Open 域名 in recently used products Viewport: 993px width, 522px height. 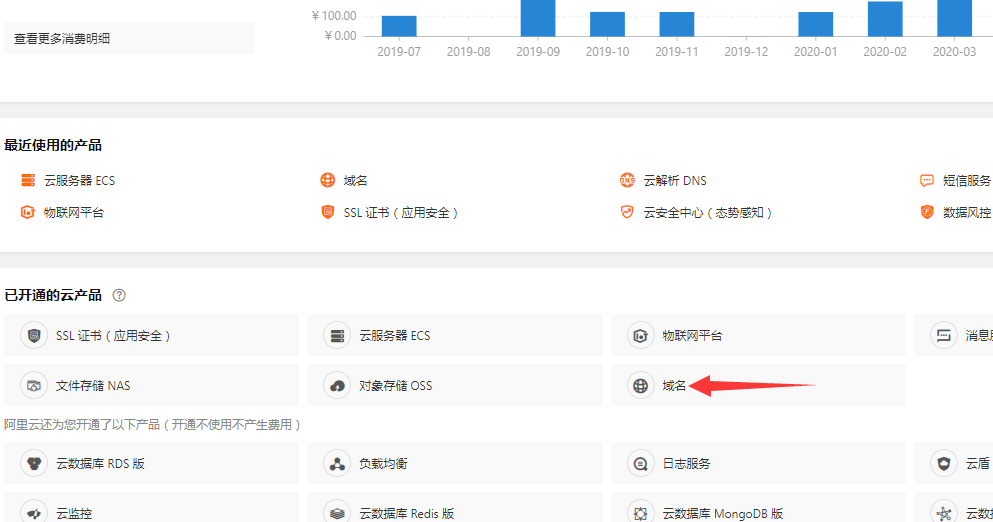click(355, 181)
